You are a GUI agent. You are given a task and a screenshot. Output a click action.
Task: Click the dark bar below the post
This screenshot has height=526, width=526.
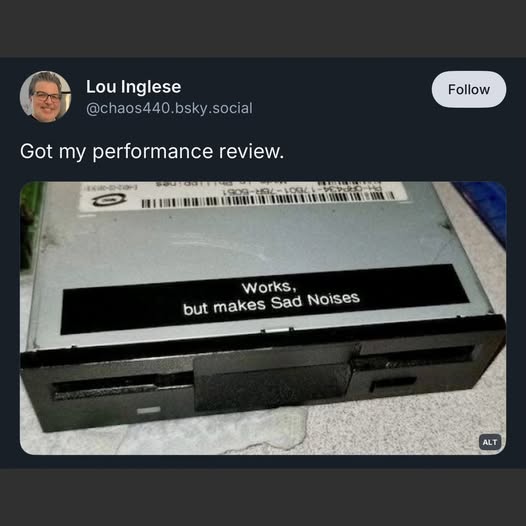[263, 497]
